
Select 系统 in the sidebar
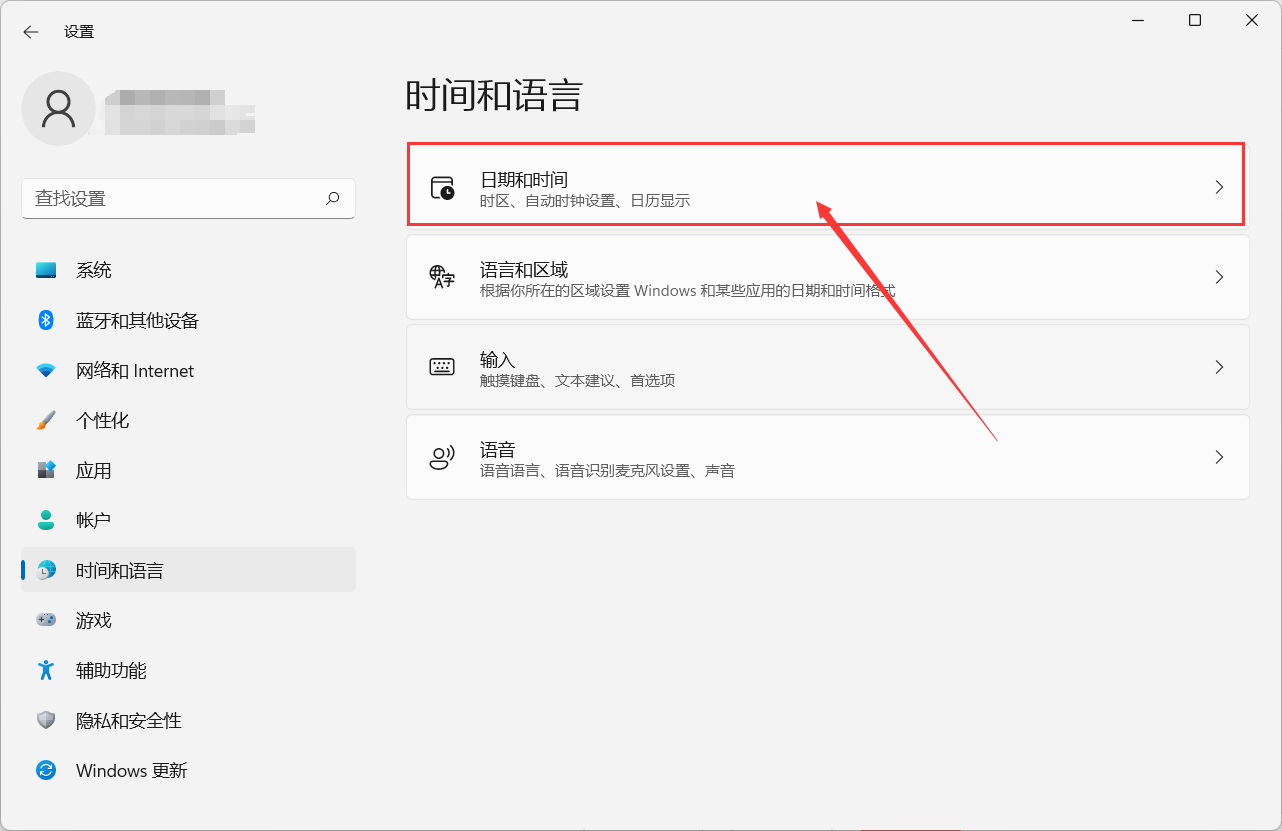click(188, 270)
